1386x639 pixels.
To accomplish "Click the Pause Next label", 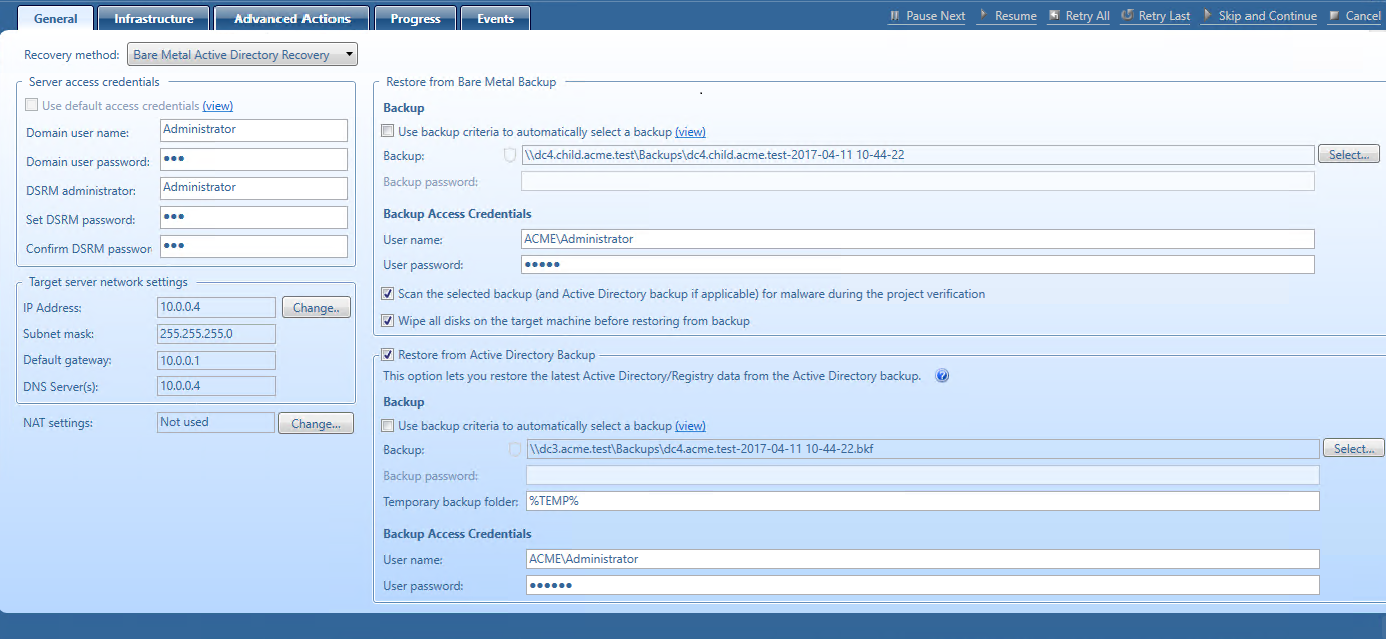I will point(936,16).
